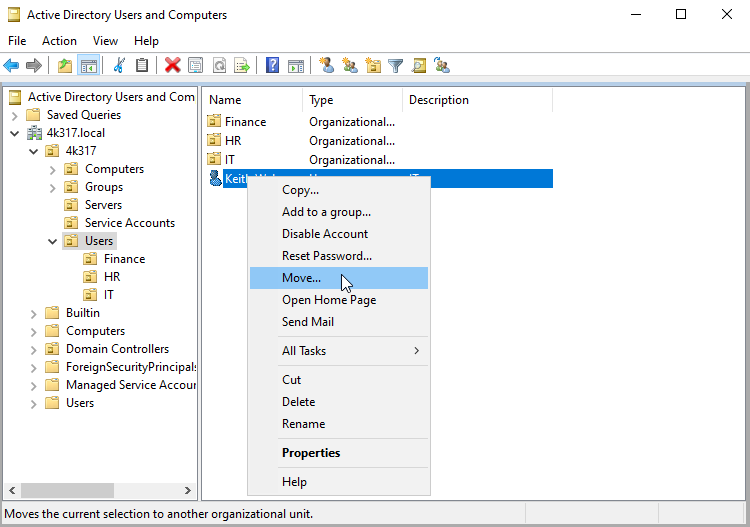Click the Find objects toolbar icon
750x527 pixels.
(x=419, y=66)
